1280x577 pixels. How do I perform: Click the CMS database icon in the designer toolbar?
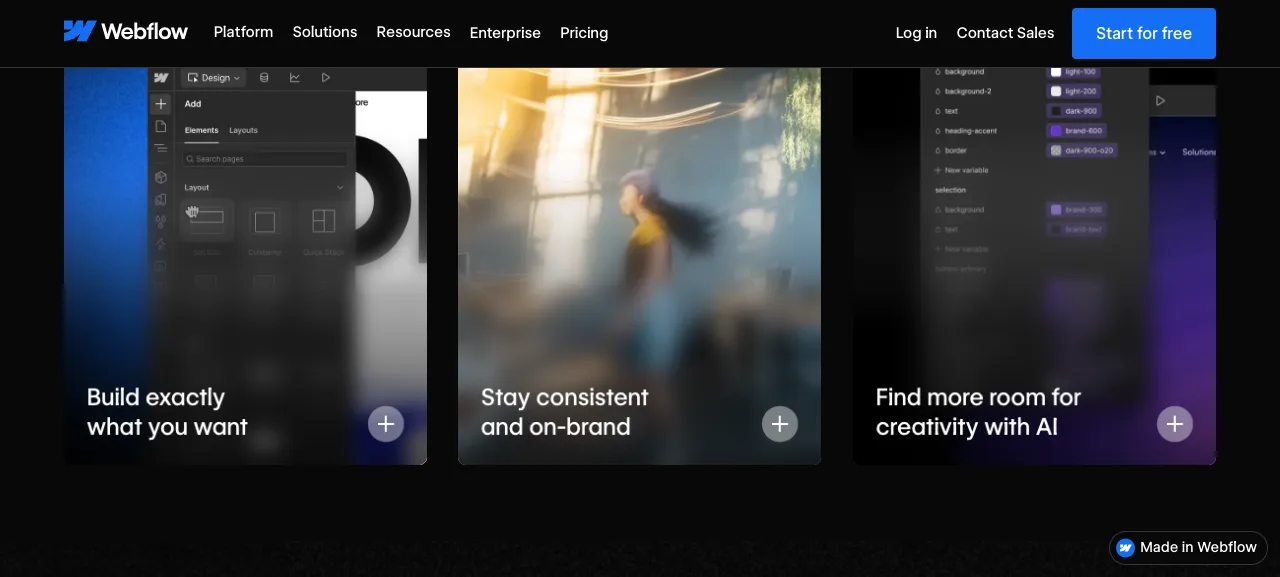pos(264,77)
